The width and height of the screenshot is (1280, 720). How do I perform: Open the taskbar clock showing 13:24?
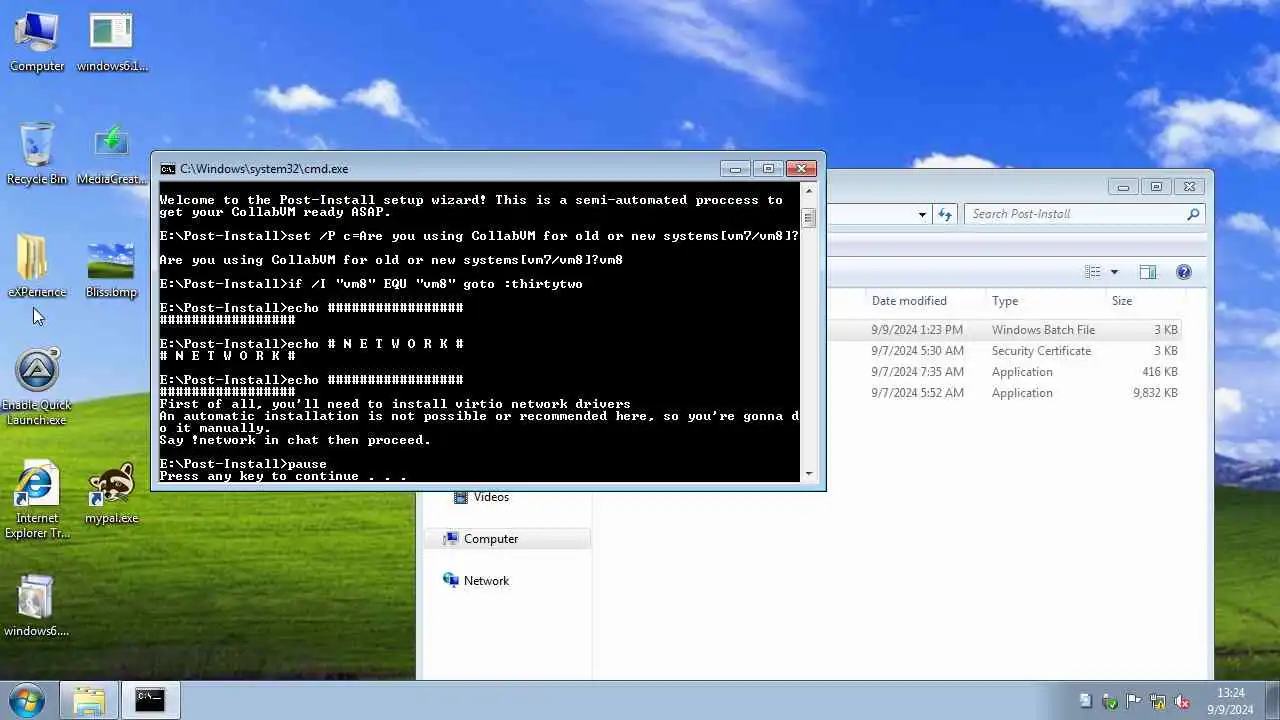click(x=1230, y=701)
